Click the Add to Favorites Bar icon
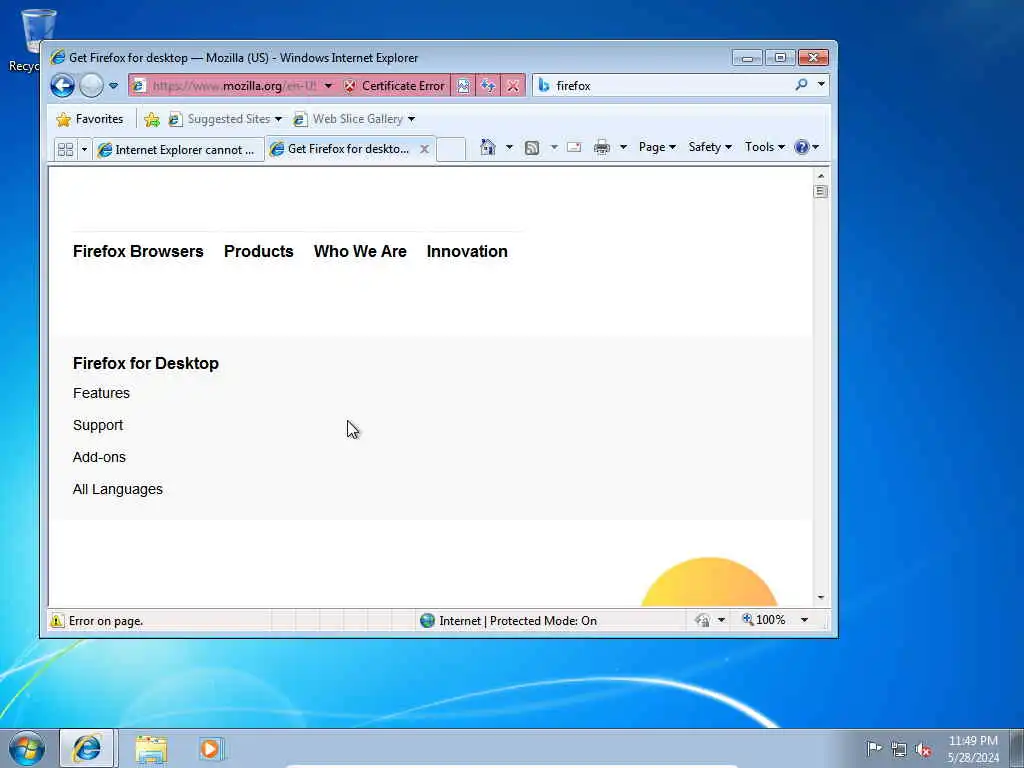Image resolution: width=1024 pixels, height=768 pixels. click(x=152, y=119)
